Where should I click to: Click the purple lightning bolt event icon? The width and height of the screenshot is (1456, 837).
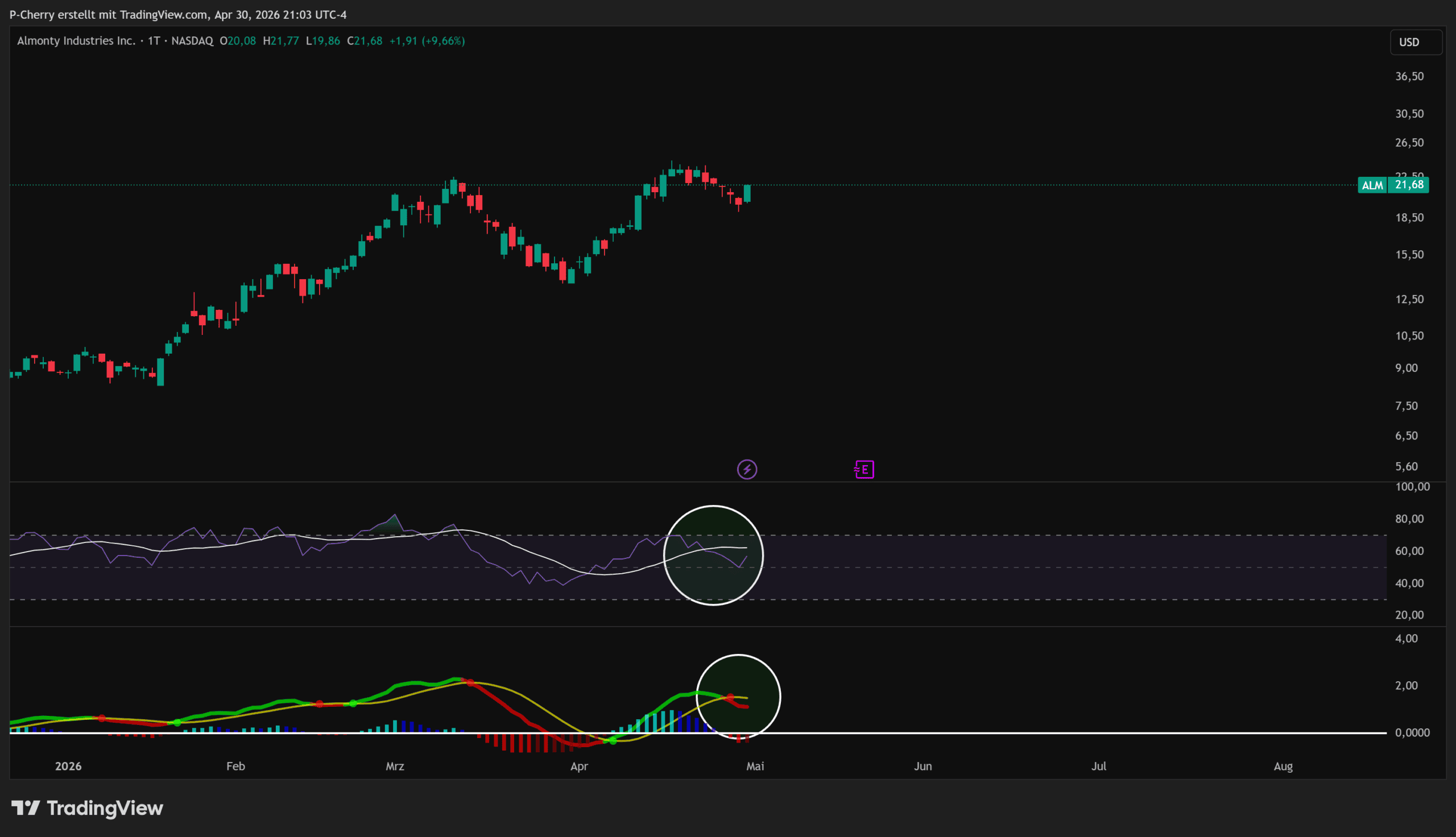(747, 470)
